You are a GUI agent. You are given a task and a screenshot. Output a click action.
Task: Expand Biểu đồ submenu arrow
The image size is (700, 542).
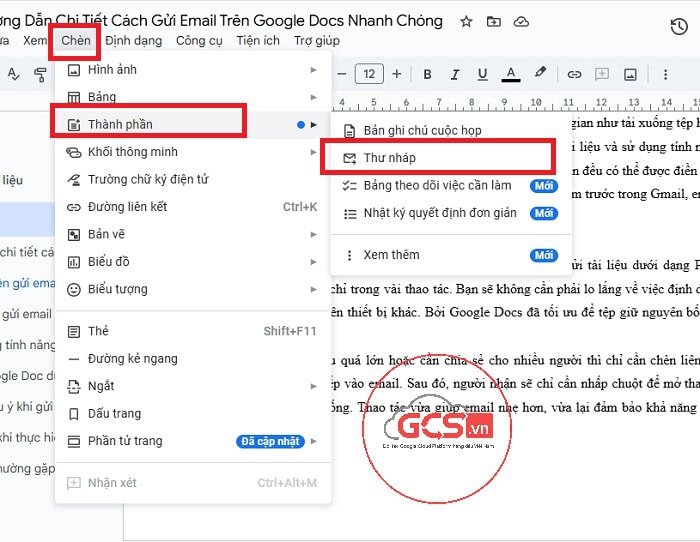[x=313, y=262]
